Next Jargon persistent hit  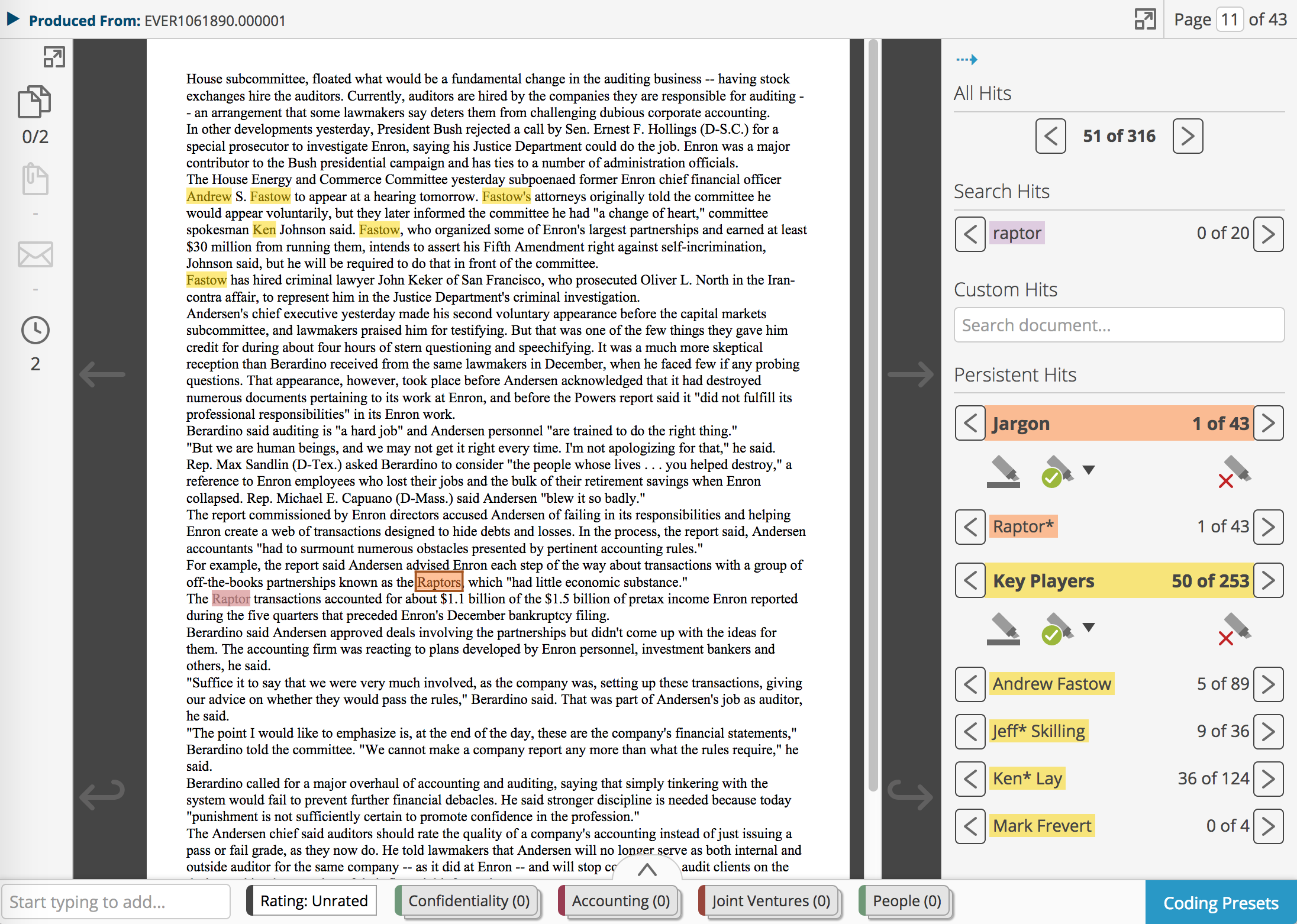(1269, 423)
